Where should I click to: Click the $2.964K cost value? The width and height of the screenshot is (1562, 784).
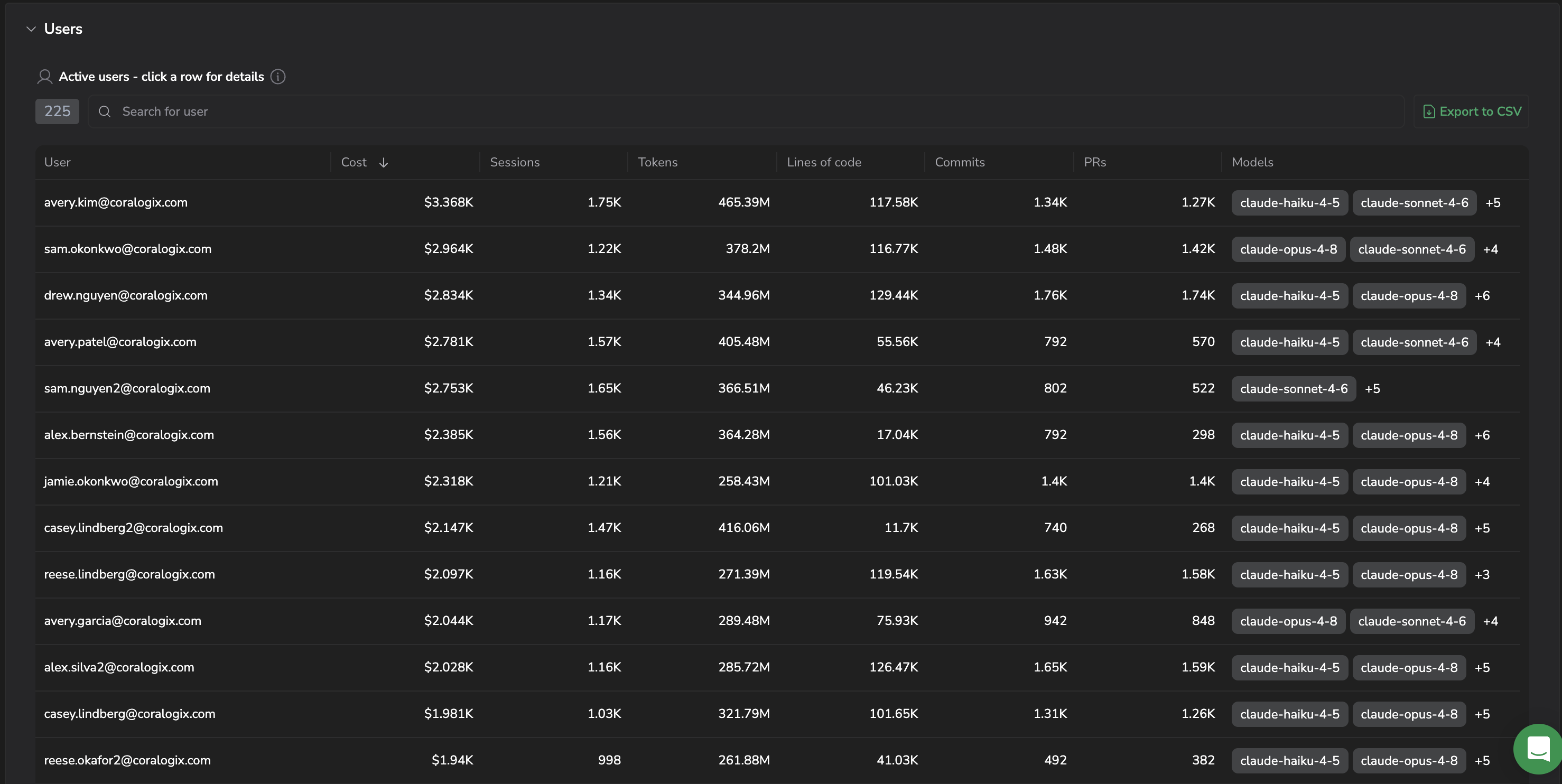(x=449, y=249)
